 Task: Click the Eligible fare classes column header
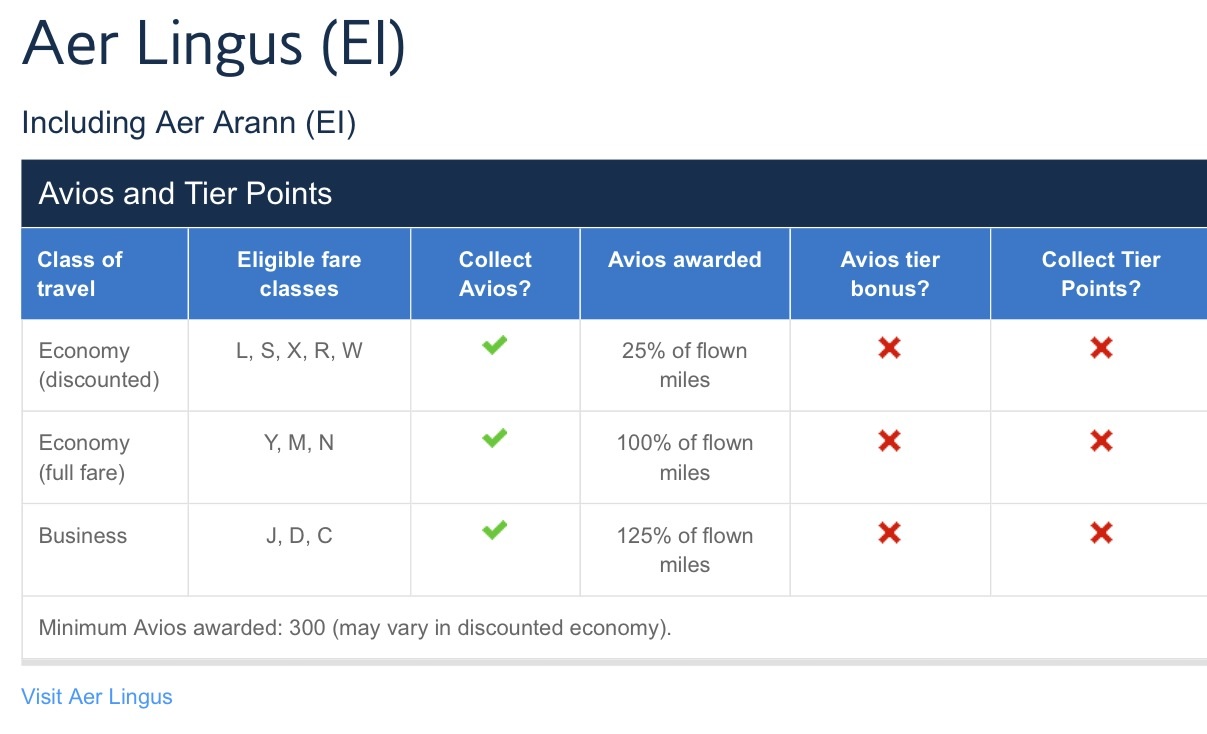(299, 274)
